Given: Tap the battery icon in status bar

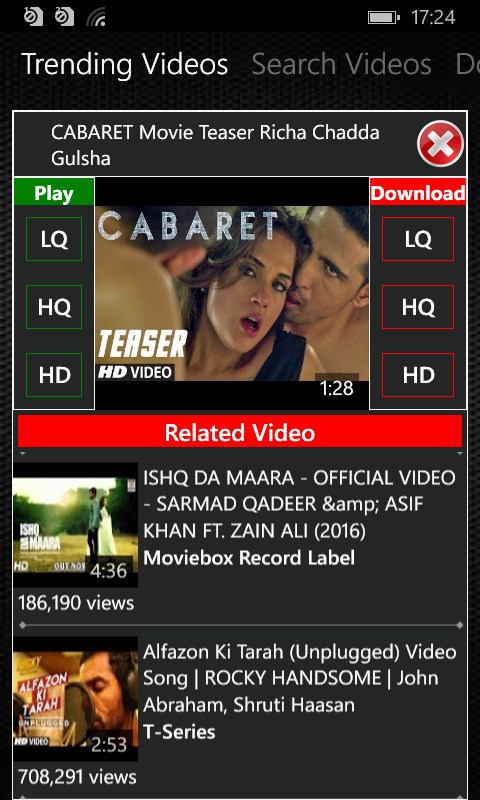Looking at the screenshot, I should (x=384, y=18).
